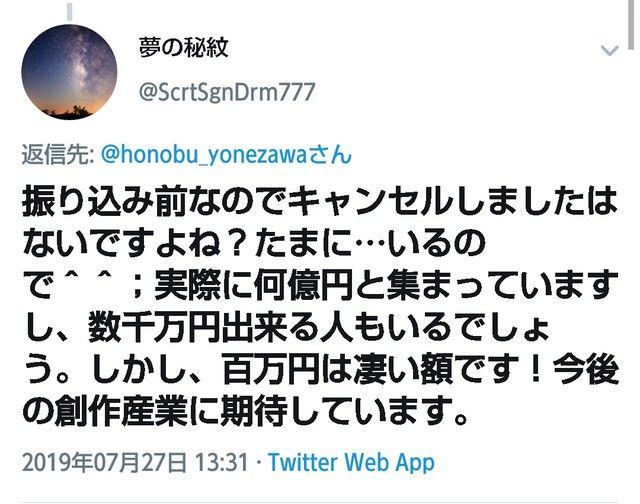Click the dot separator before Twitter Web App
This screenshot has height=504, width=640.
258,463
